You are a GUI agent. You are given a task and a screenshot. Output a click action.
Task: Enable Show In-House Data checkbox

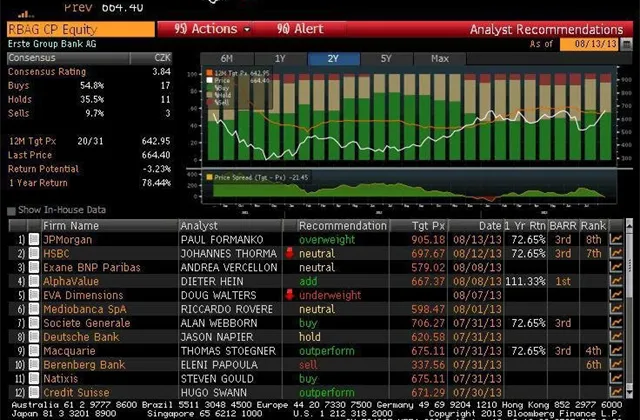pos(11,211)
